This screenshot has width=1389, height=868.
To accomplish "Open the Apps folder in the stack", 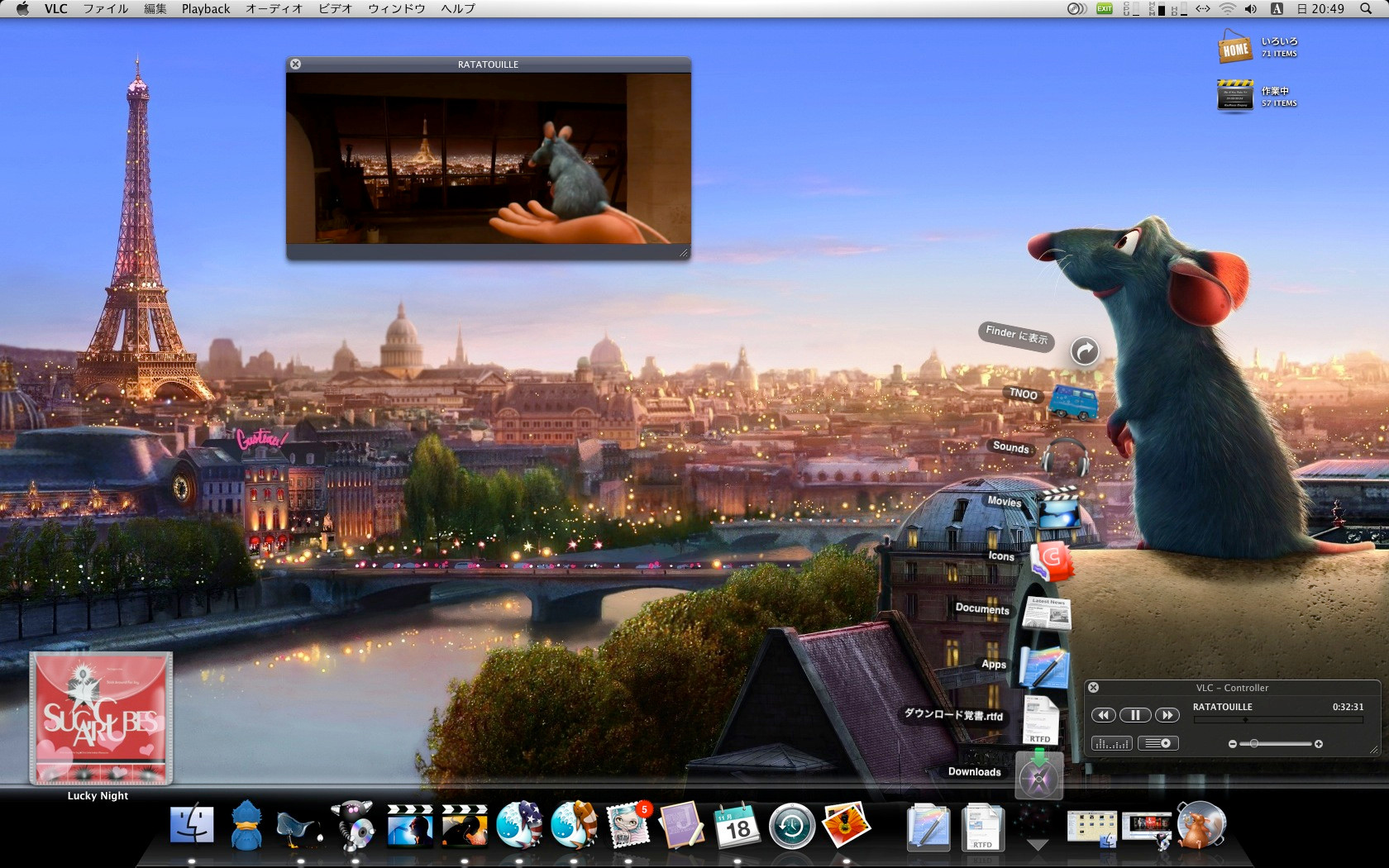I will click(1043, 667).
